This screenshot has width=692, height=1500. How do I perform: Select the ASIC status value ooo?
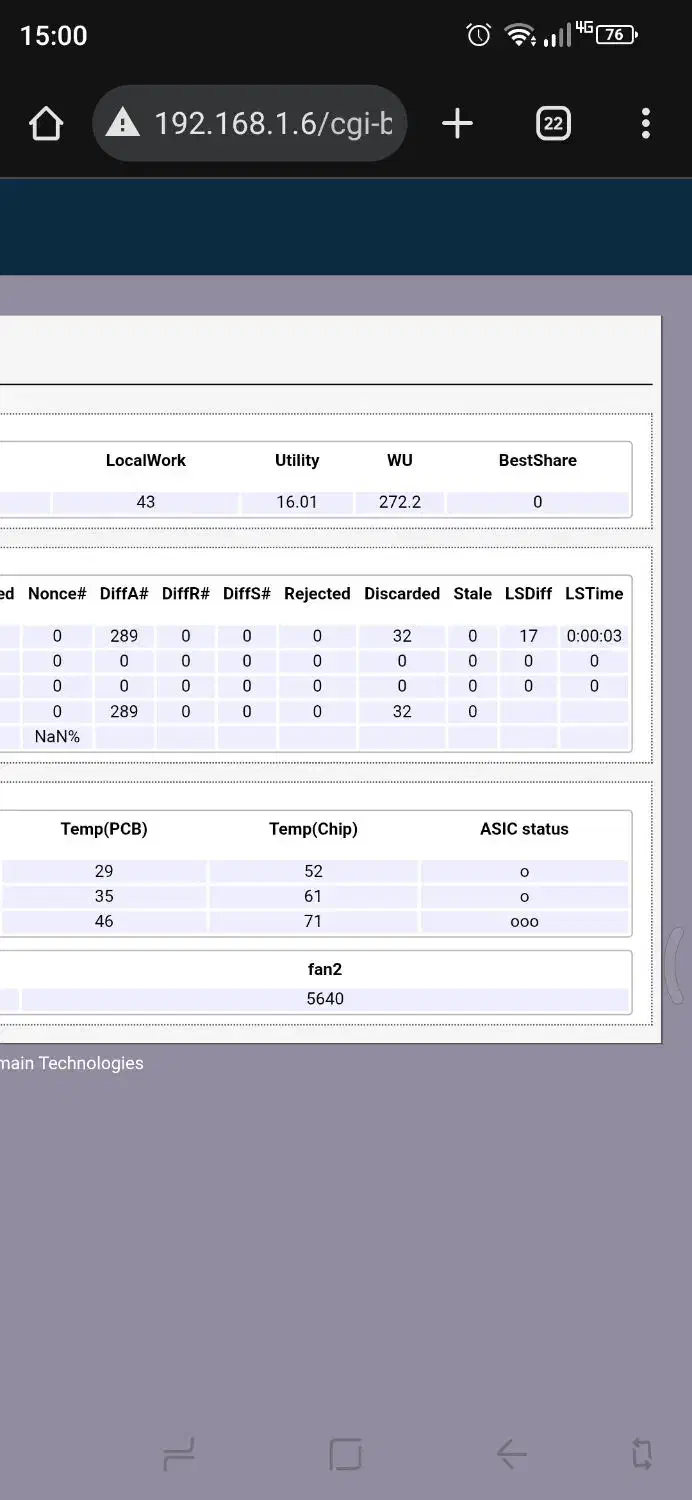click(x=524, y=922)
